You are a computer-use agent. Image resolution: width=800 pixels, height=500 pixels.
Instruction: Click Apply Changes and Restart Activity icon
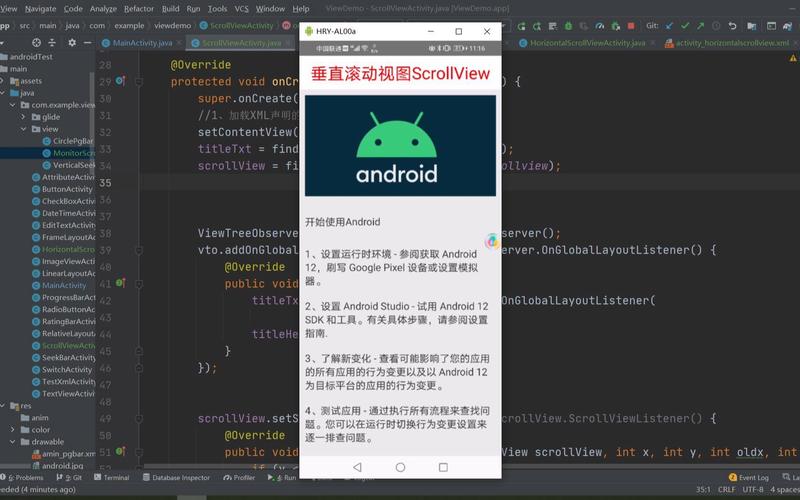tap(521, 26)
